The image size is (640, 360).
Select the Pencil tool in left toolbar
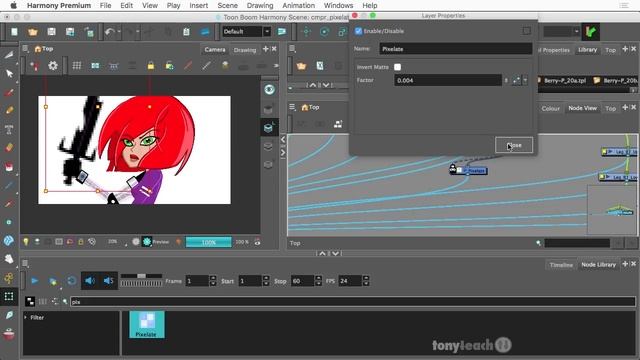[9, 110]
